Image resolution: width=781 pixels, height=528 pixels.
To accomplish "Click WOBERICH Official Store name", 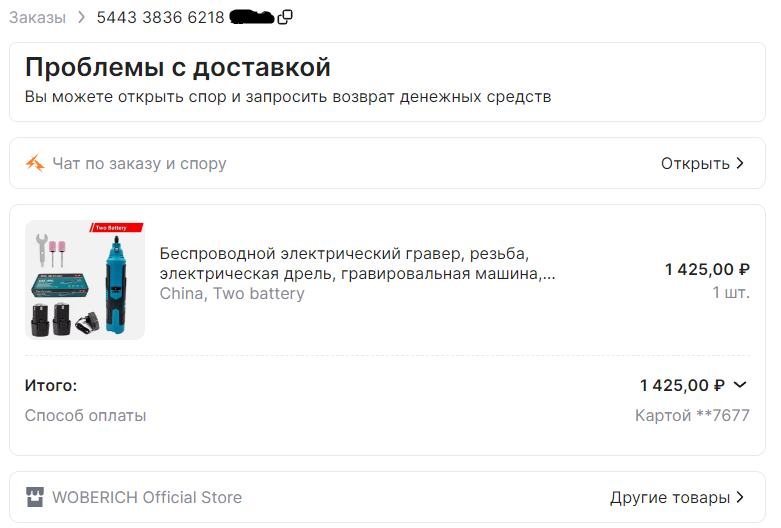I will point(147,497).
